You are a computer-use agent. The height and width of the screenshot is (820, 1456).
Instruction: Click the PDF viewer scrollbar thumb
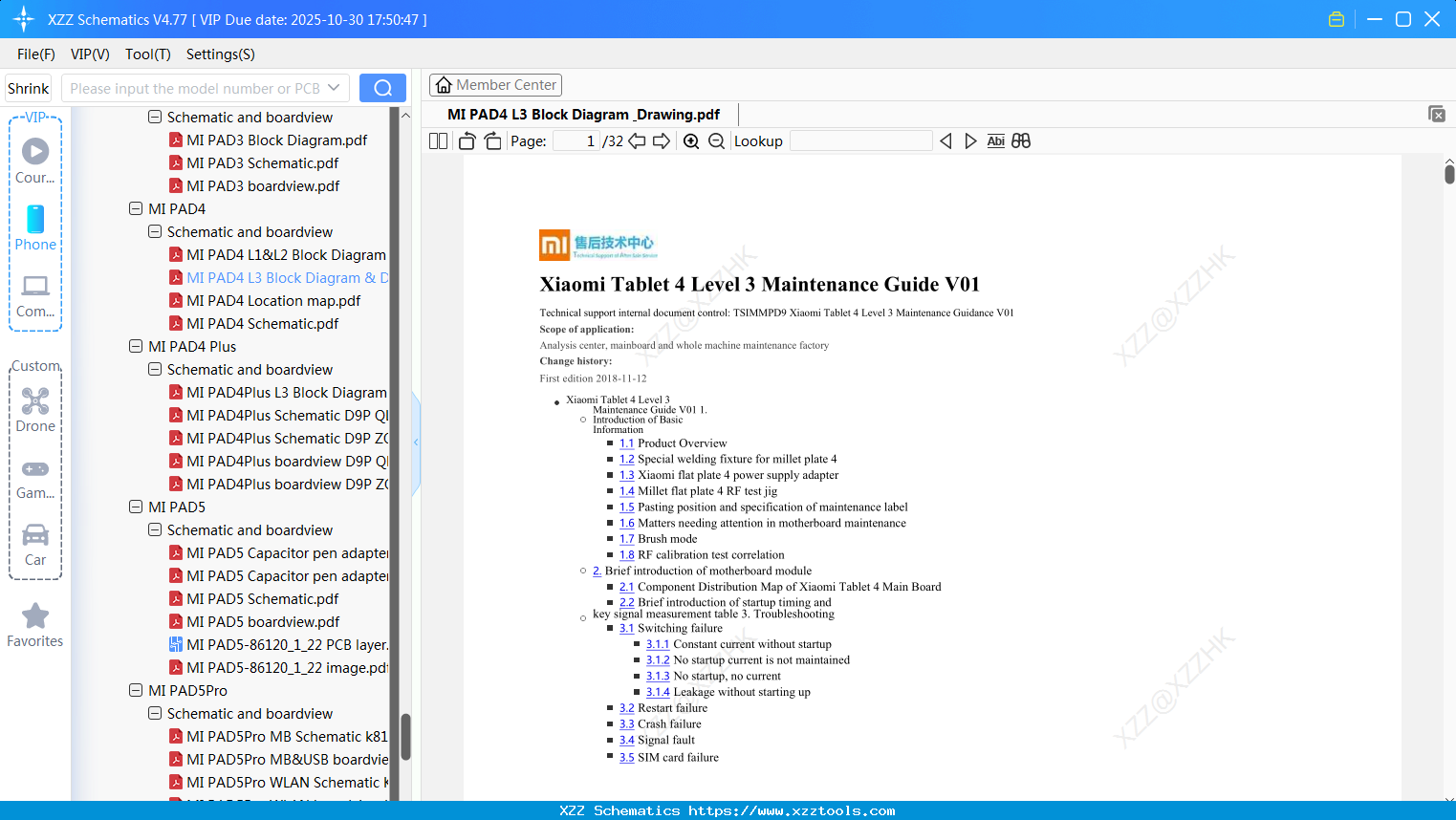click(x=1449, y=174)
